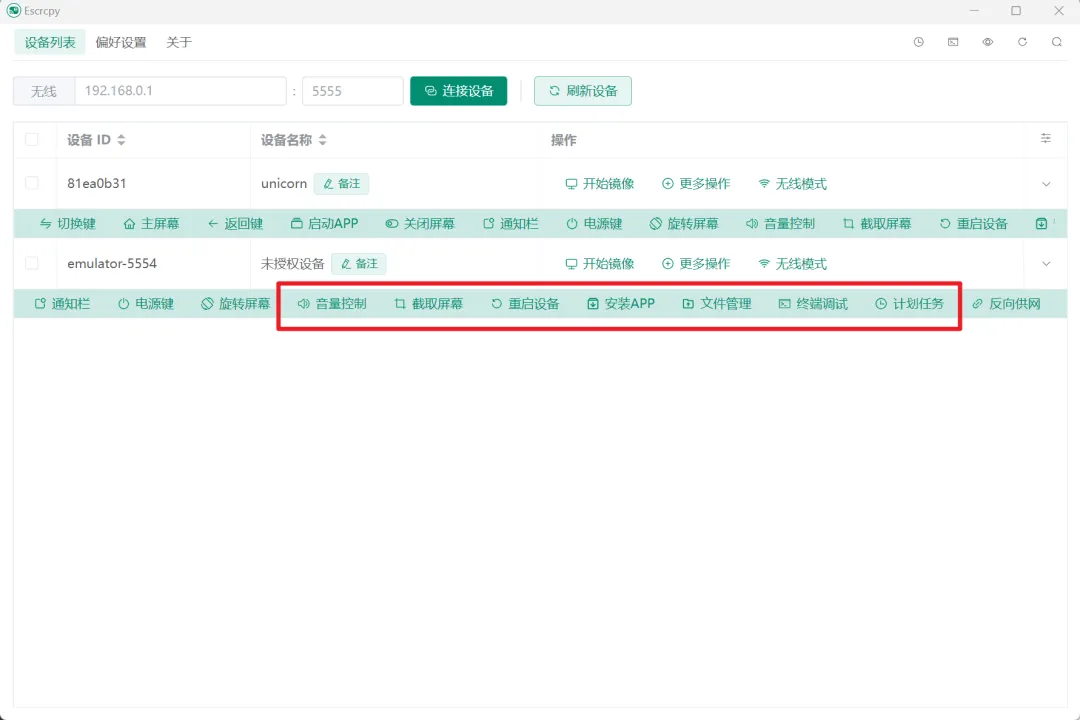Click the eye preview icon near top right
This screenshot has width=1080, height=720.
coord(988,42)
